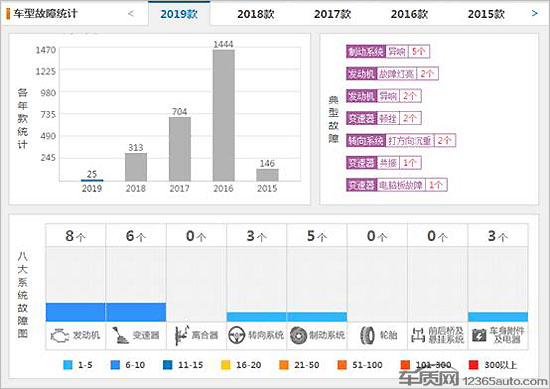Click the 转向系统 打方向沉重 fault tag

pyautogui.click(x=401, y=140)
